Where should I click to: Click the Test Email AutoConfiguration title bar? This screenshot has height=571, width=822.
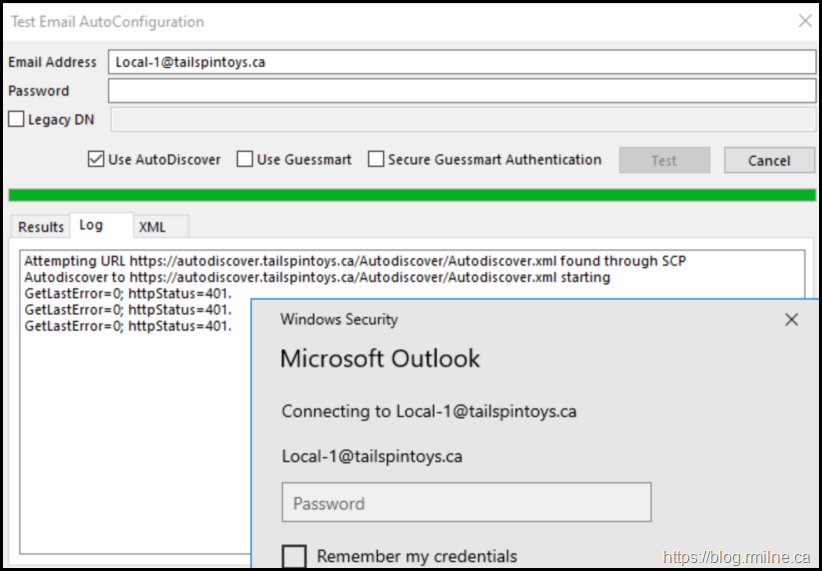coord(300,21)
